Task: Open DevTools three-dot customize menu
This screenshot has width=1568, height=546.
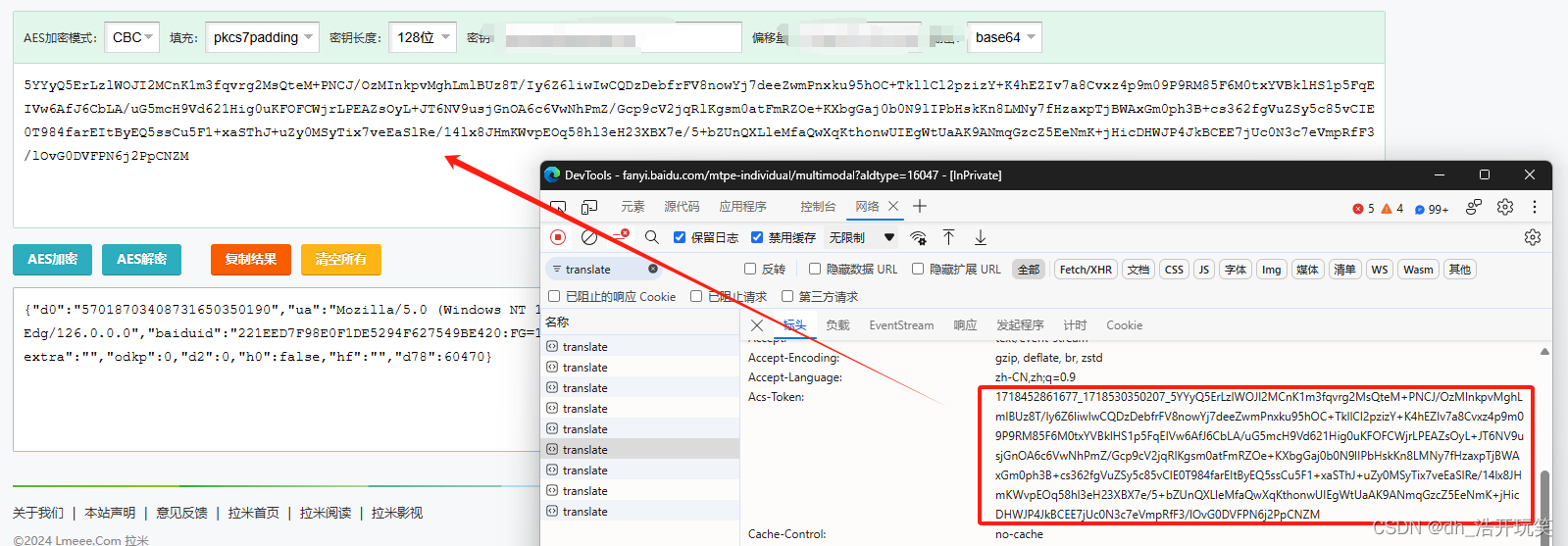Action: pos(1535,207)
